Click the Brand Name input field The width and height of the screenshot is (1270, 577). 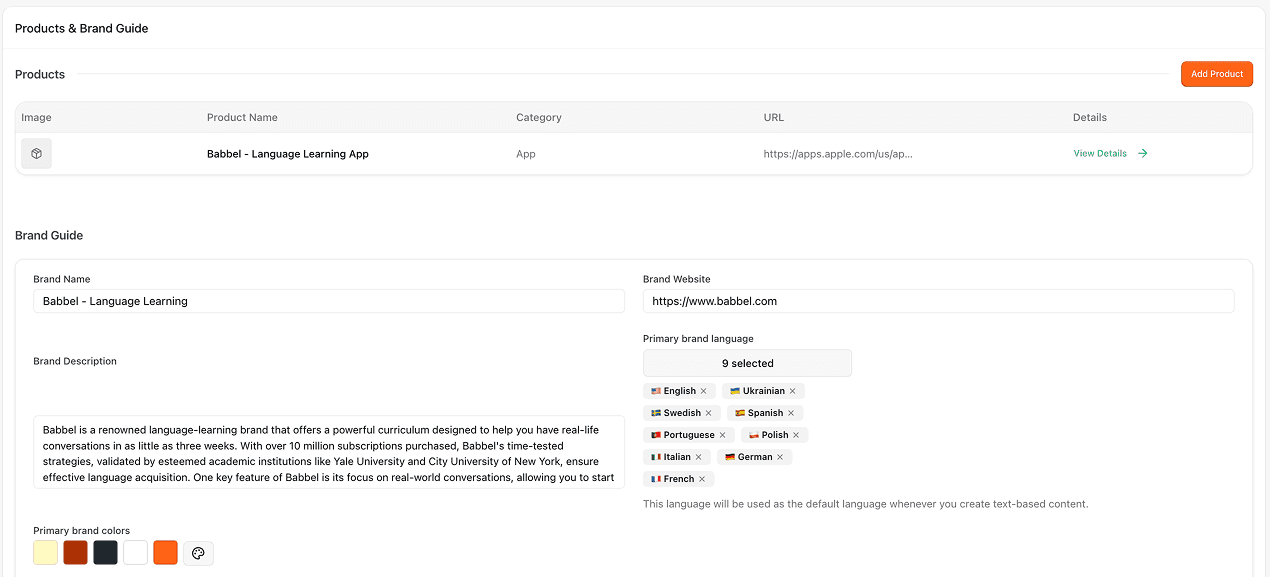coord(329,301)
